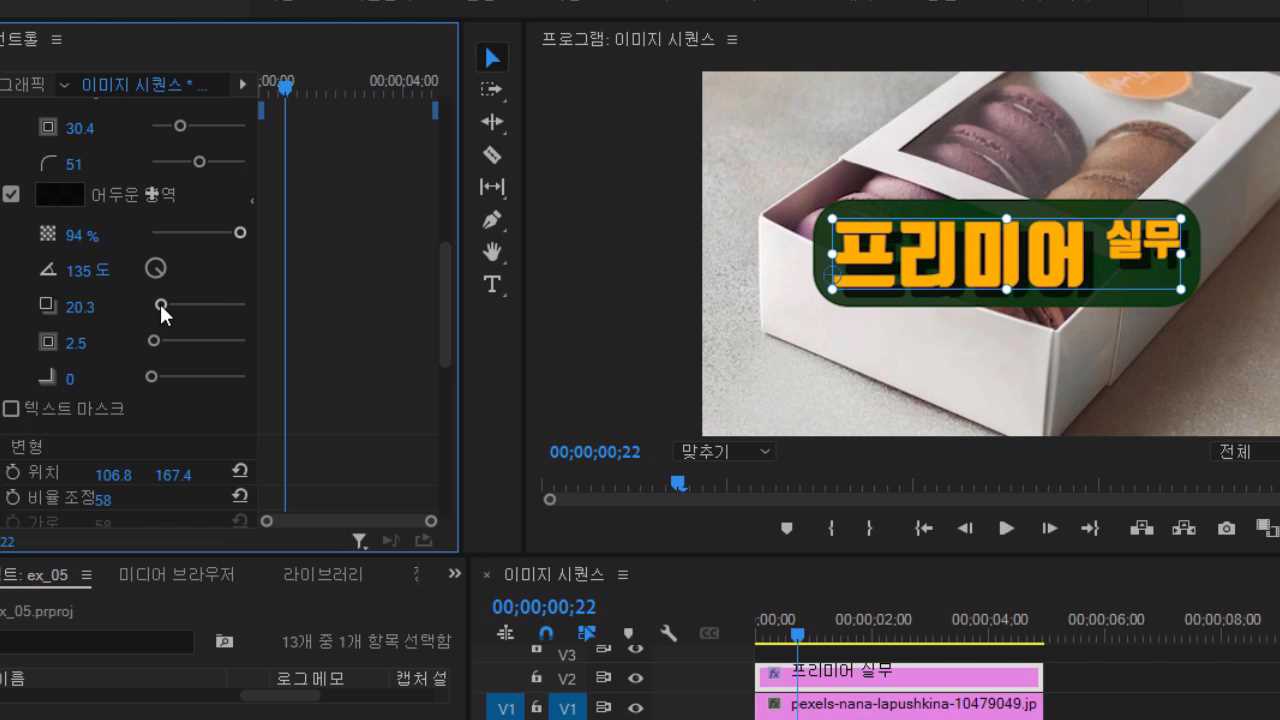Screen dimensions: 1280x720
Task: Select the Track Select Forward tool
Action: [x=491, y=89]
